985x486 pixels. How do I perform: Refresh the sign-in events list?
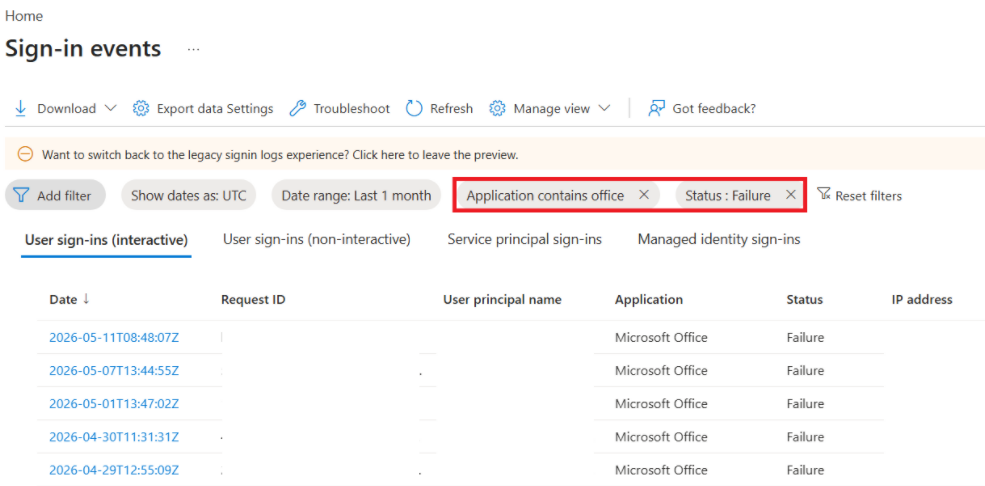(439, 109)
